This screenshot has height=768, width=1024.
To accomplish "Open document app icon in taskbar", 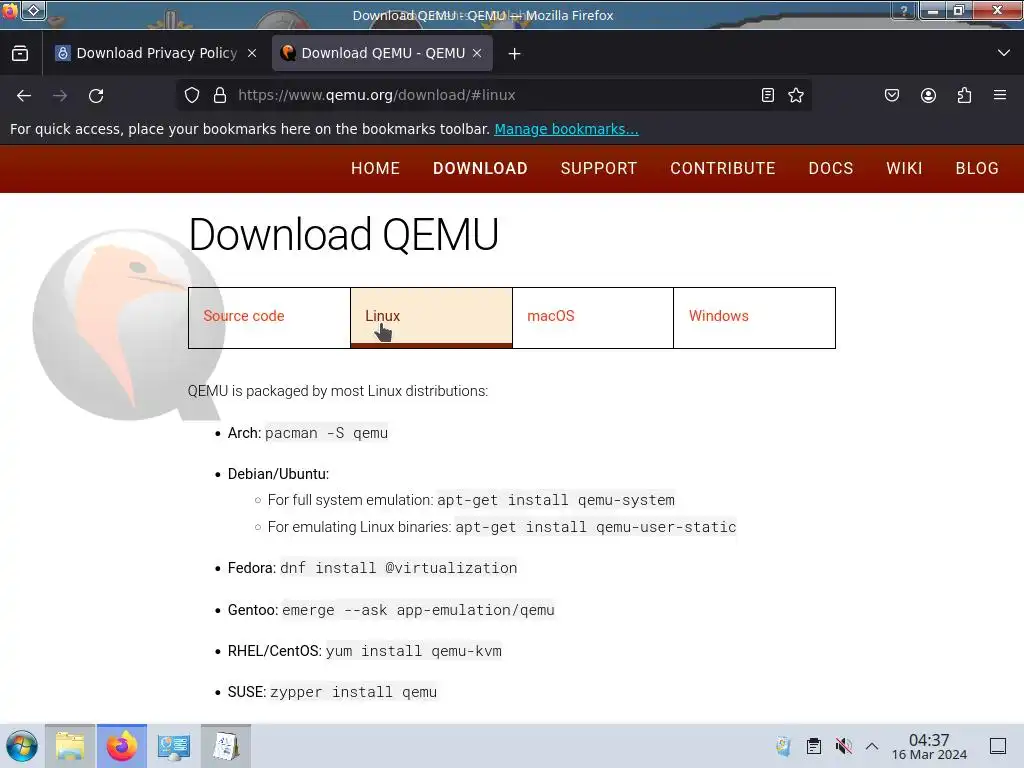I will tap(226, 746).
